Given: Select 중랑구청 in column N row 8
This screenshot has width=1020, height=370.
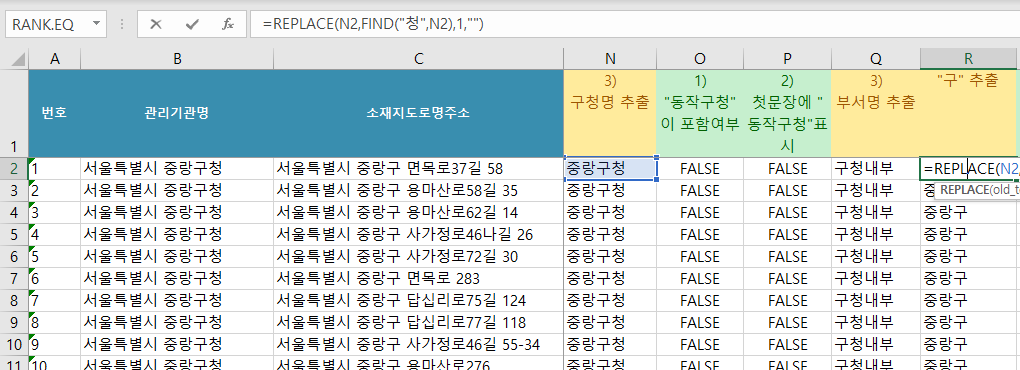Looking at the screenshot, I should 610,301.
